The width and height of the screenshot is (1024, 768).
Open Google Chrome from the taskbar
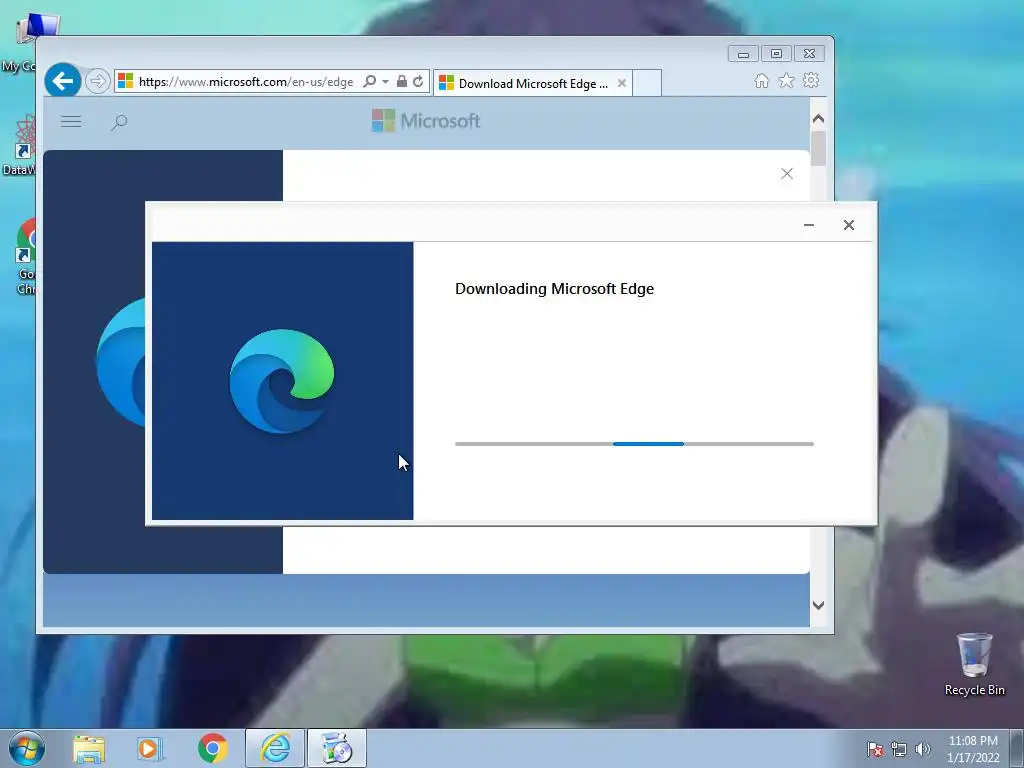(x=212, y=748)
